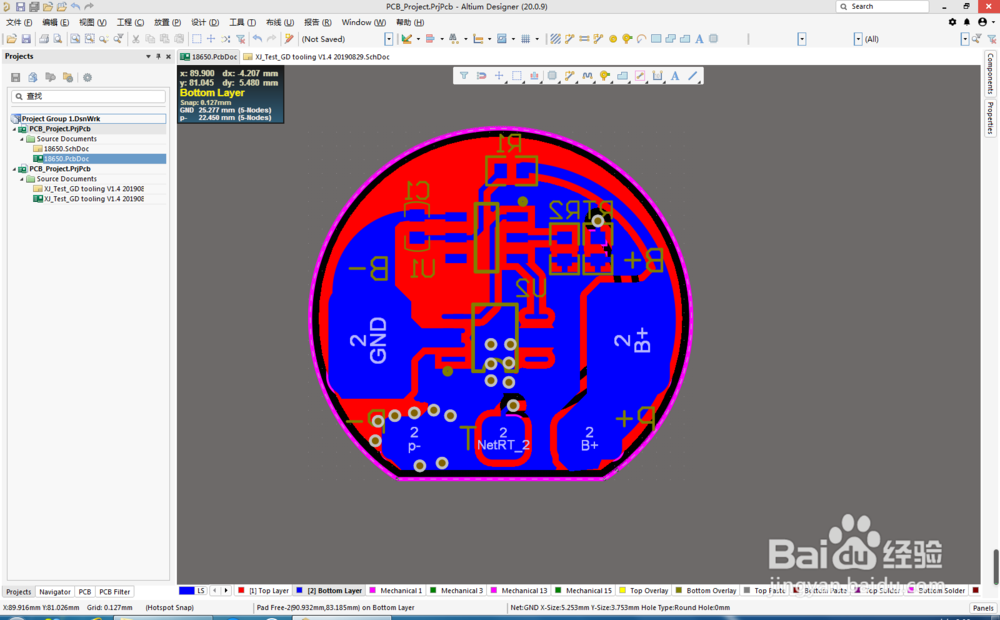Open the '(All)' filter dropdown arrow
This screenshot has width=1000, height=620.
coord(965,39)
